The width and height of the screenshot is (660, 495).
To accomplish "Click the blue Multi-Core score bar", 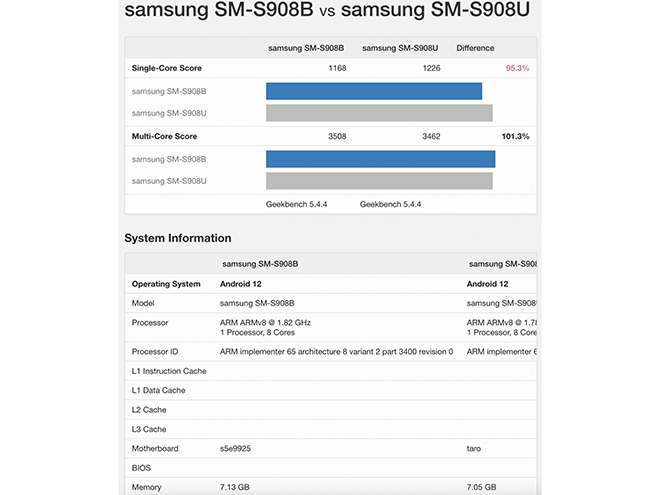I will [381, 159].
